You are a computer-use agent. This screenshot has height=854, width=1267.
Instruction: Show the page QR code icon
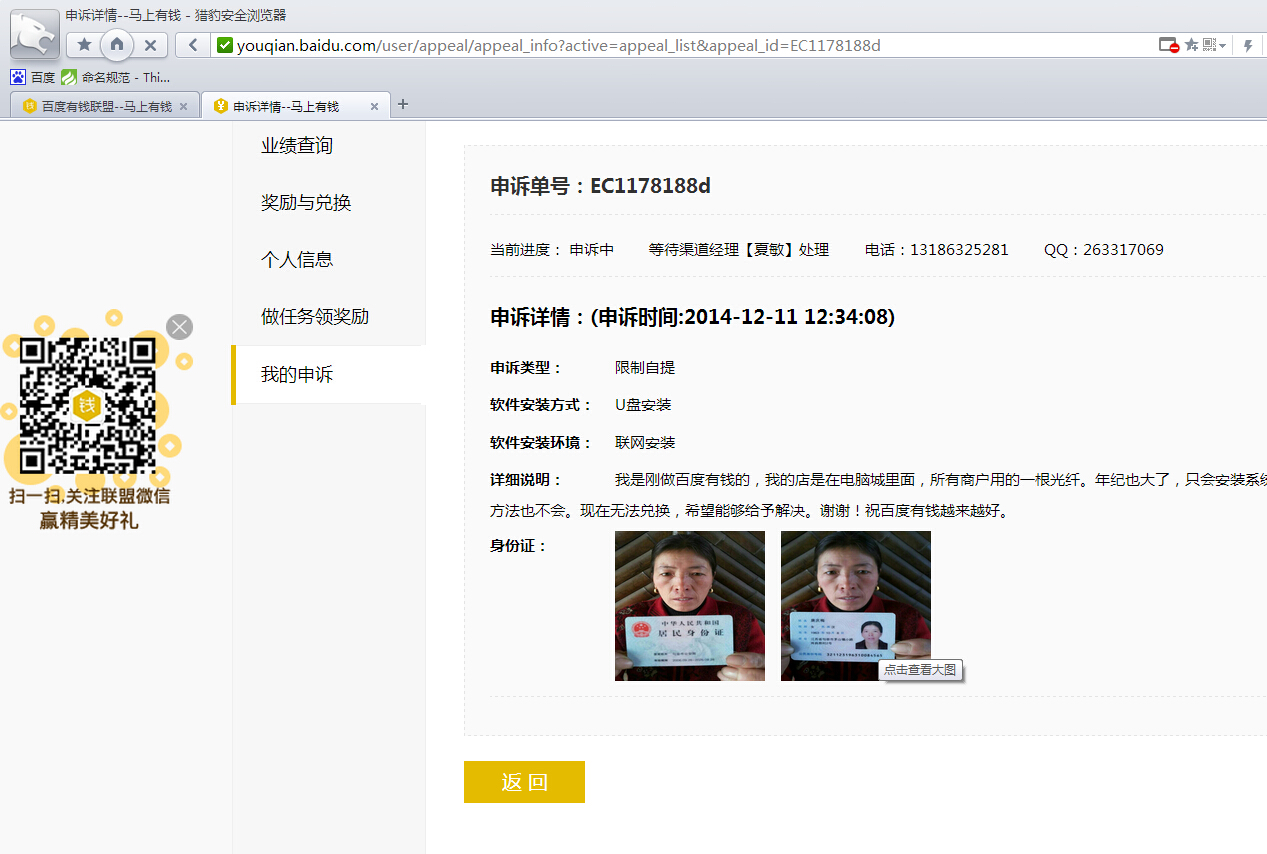coord(1209,45)
